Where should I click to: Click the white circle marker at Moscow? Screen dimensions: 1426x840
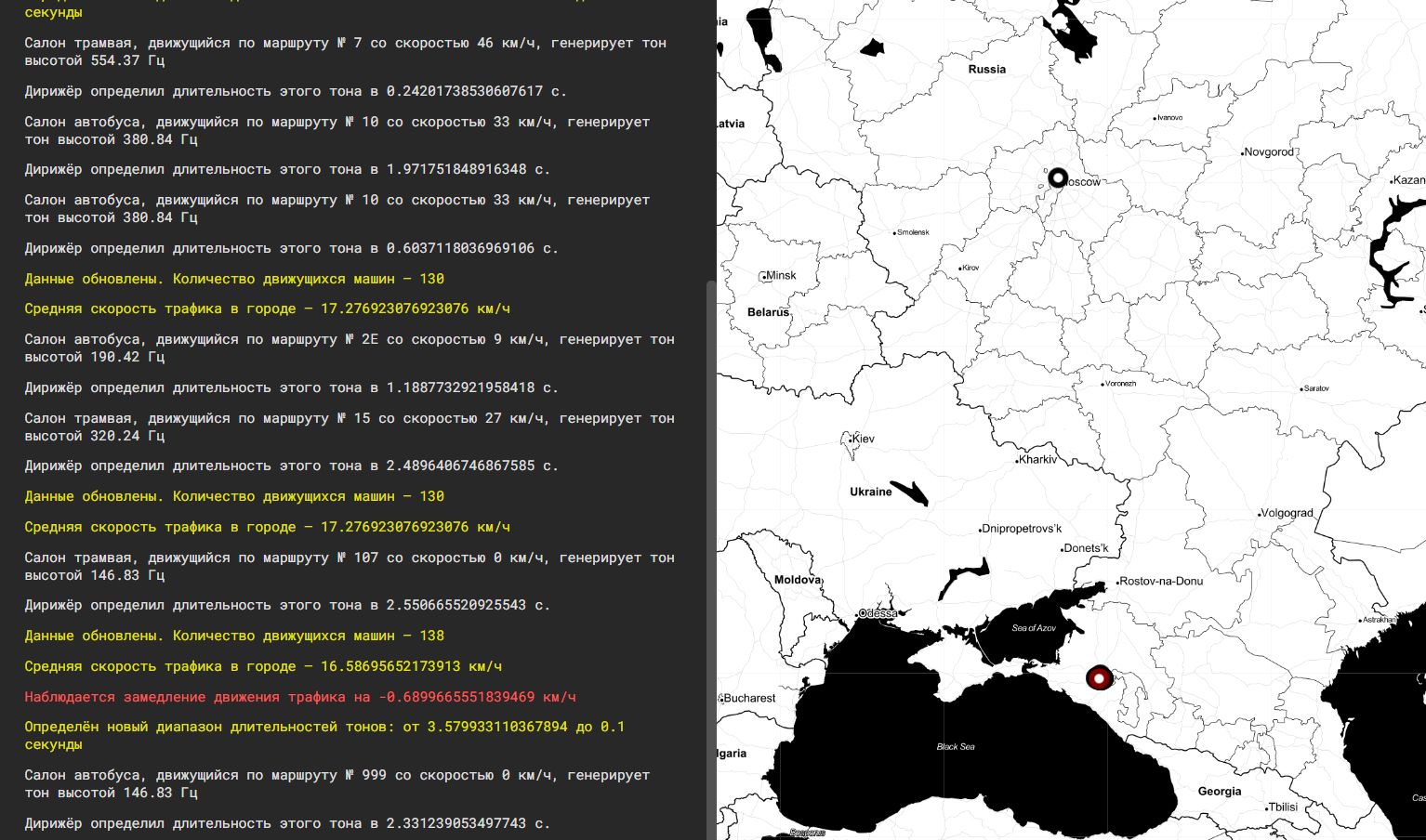click(1057, 177)
